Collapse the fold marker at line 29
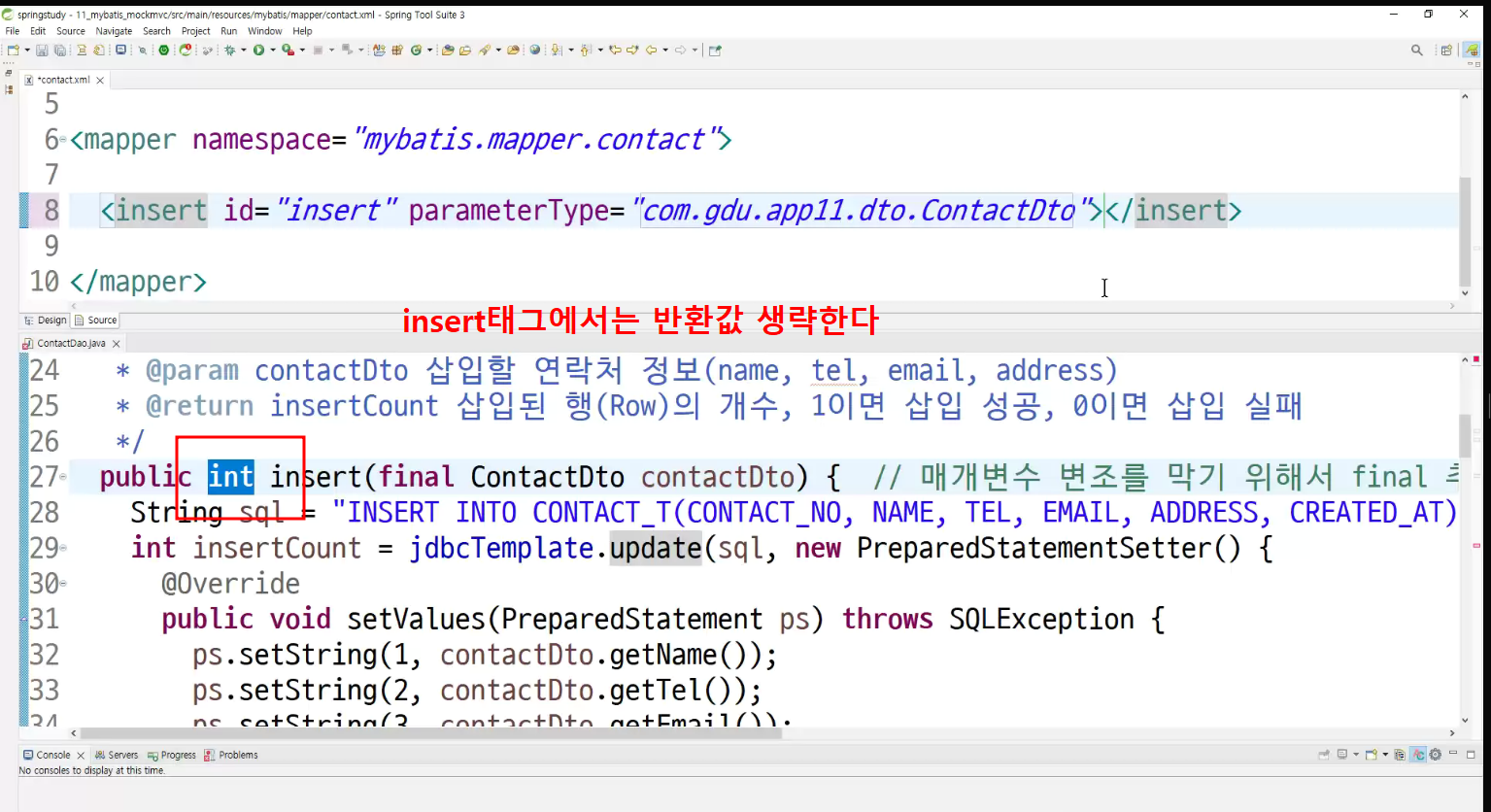The height and width of the screenshot is (812, 1491). pos(63,548)
